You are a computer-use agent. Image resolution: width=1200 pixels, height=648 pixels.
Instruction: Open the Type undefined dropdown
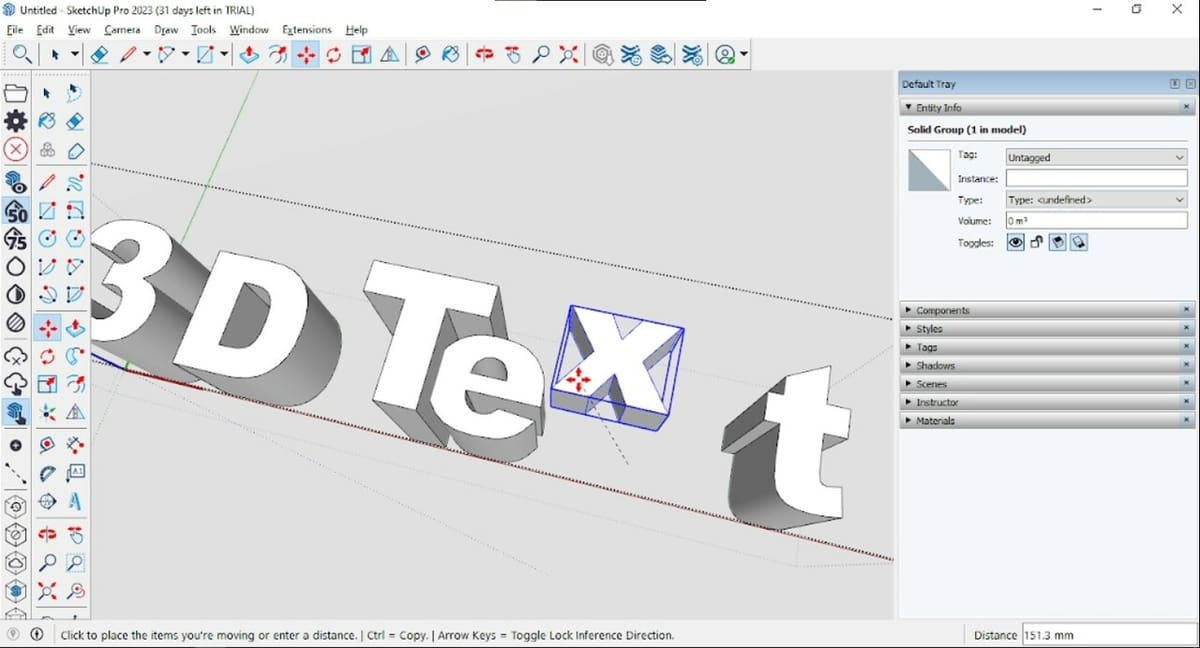[x=1096, y=200]
